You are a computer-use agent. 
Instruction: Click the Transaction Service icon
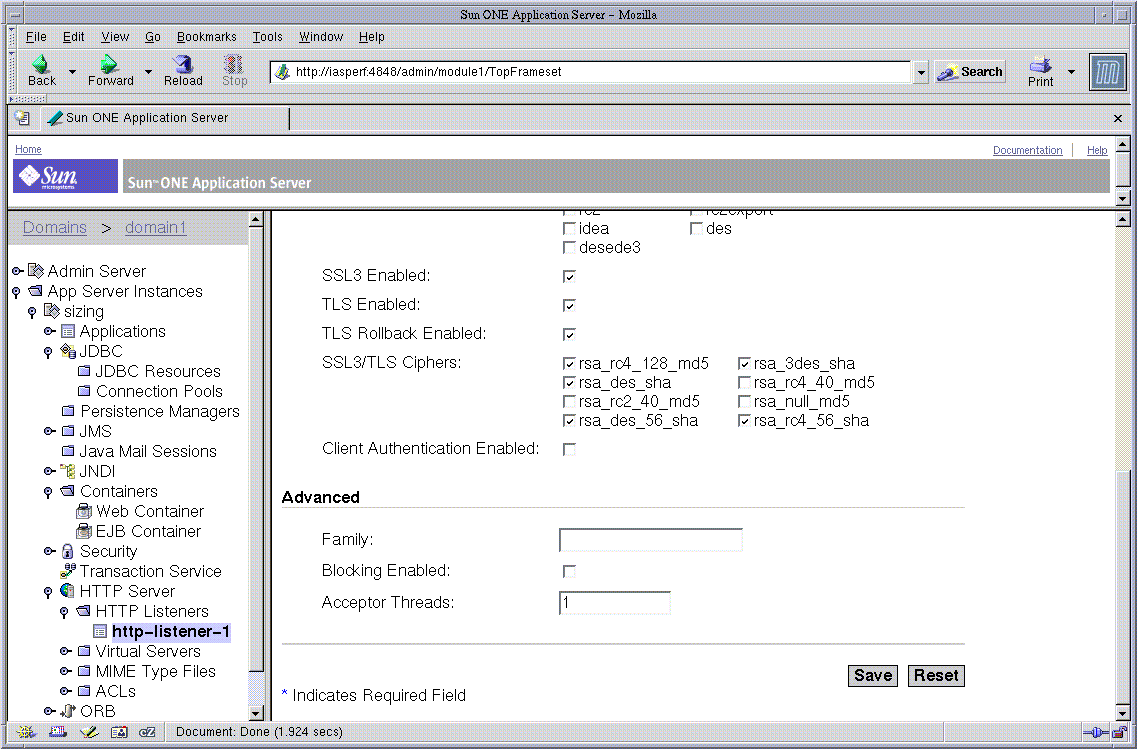(67, 571)
